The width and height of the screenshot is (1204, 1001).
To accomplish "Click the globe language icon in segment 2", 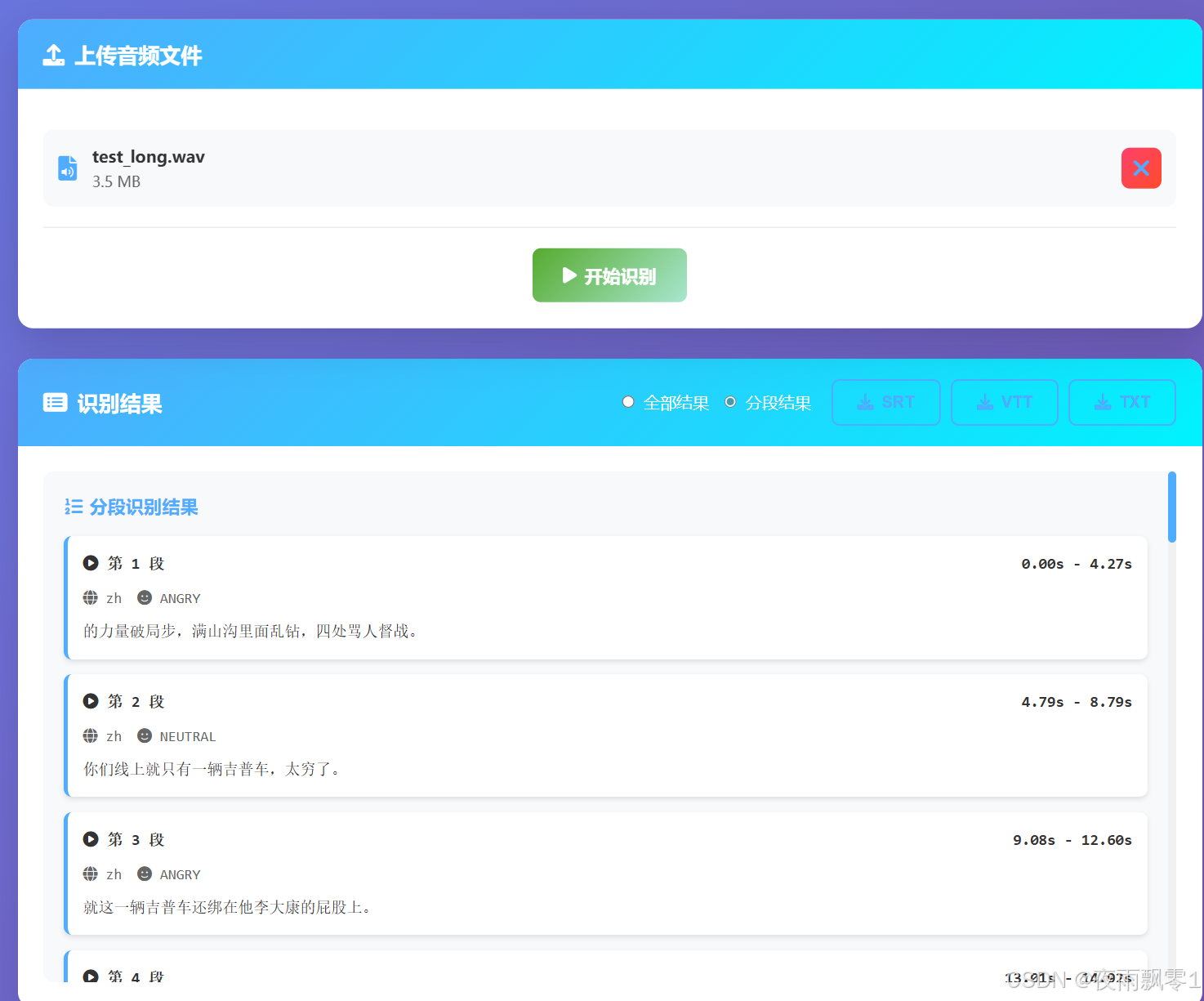I will [x=91, y=736].
